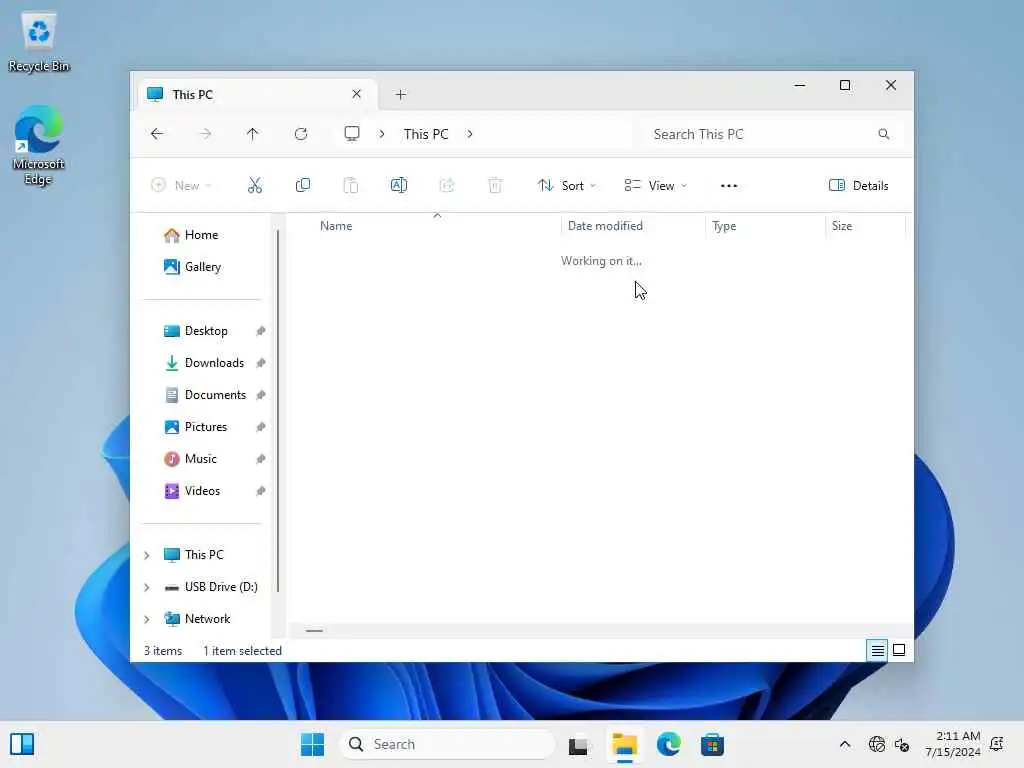
Task: Click the muted volume tray icon
Action: click(x=902, y=744)
